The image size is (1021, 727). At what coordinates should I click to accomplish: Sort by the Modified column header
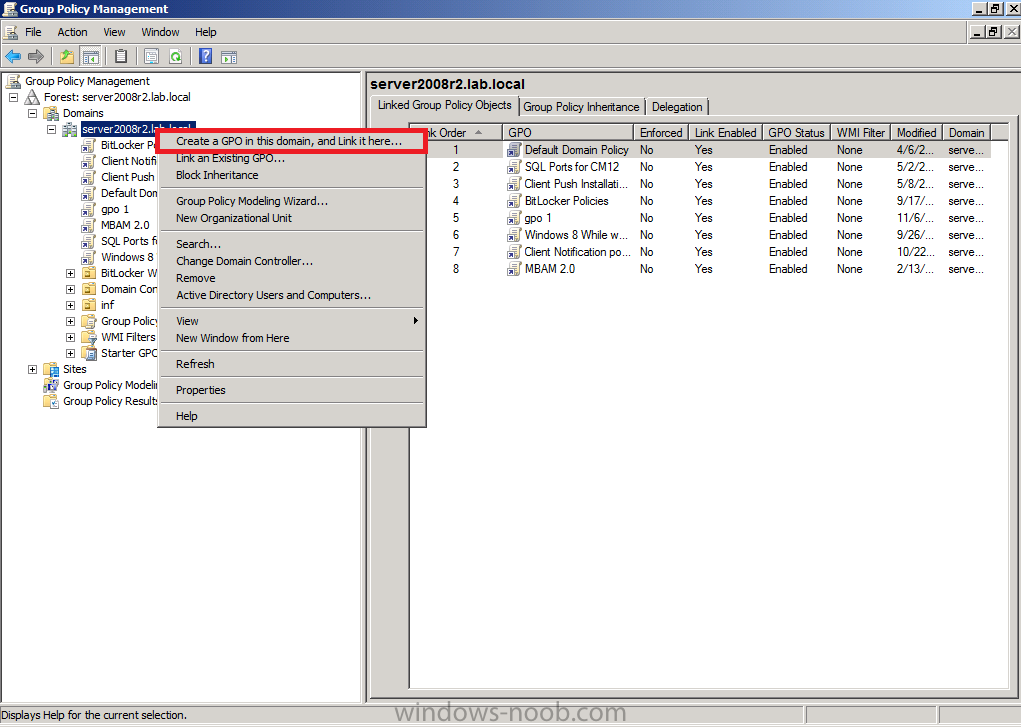point(917,133)
